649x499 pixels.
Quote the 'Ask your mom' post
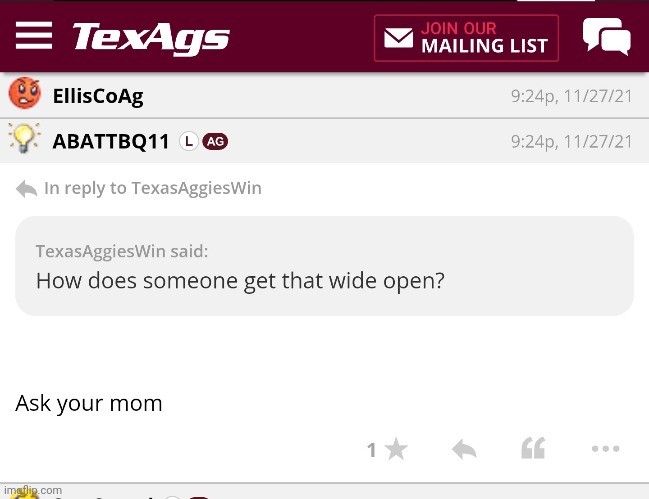pyautogui.click(x=533, y=449)
